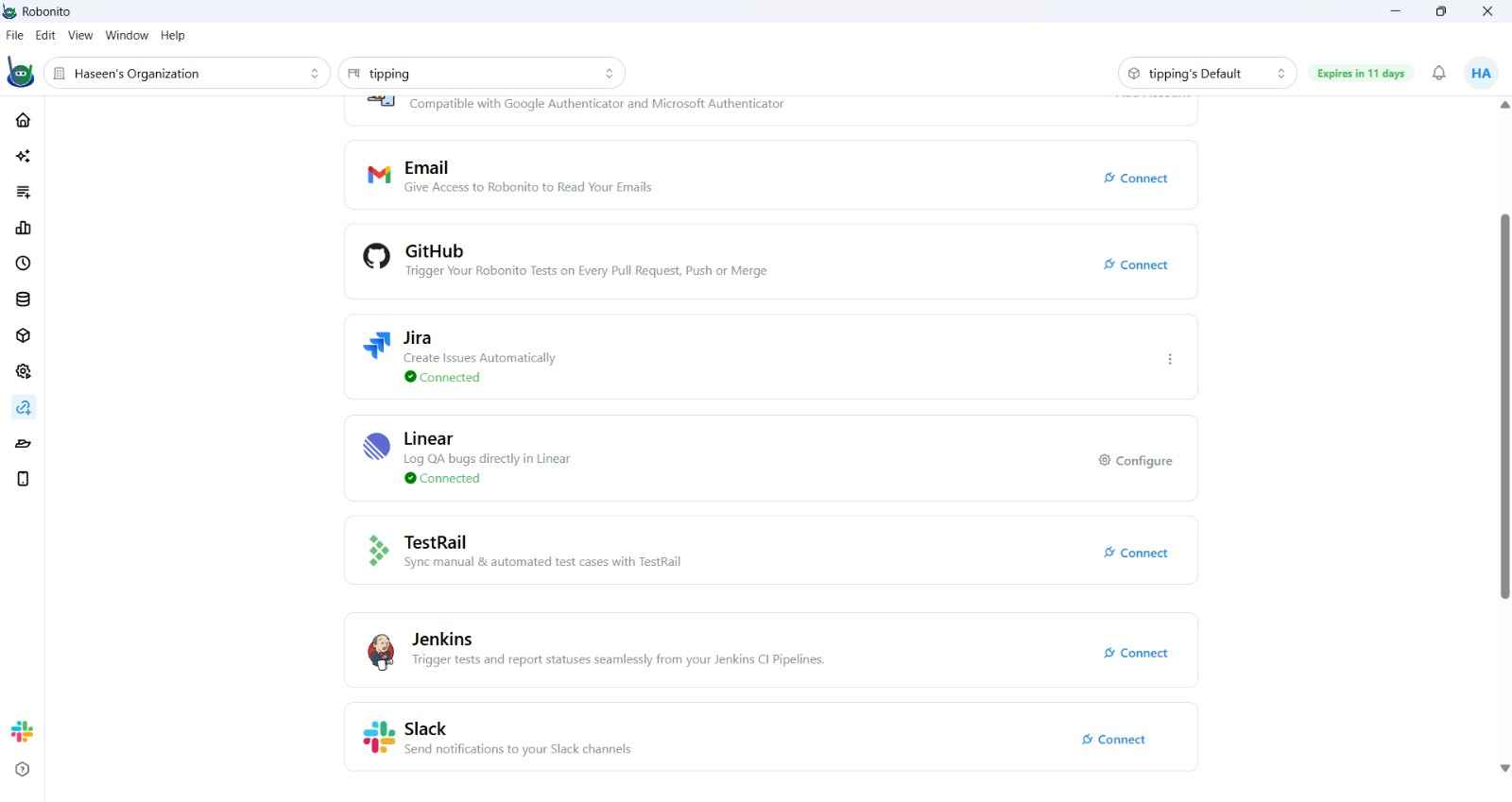Click the TestRail logo icon
The image size is (1512, 802).
(x=378, y=551)
